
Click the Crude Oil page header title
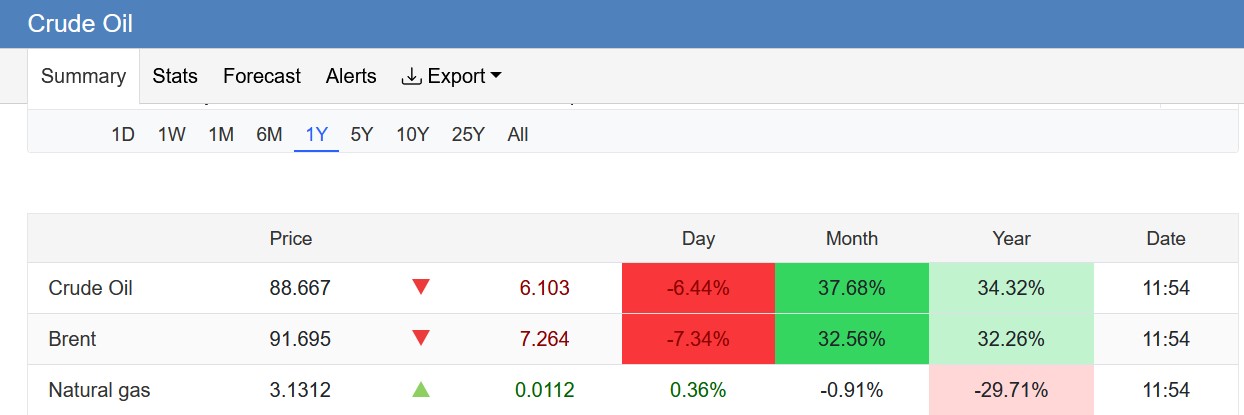80,24
